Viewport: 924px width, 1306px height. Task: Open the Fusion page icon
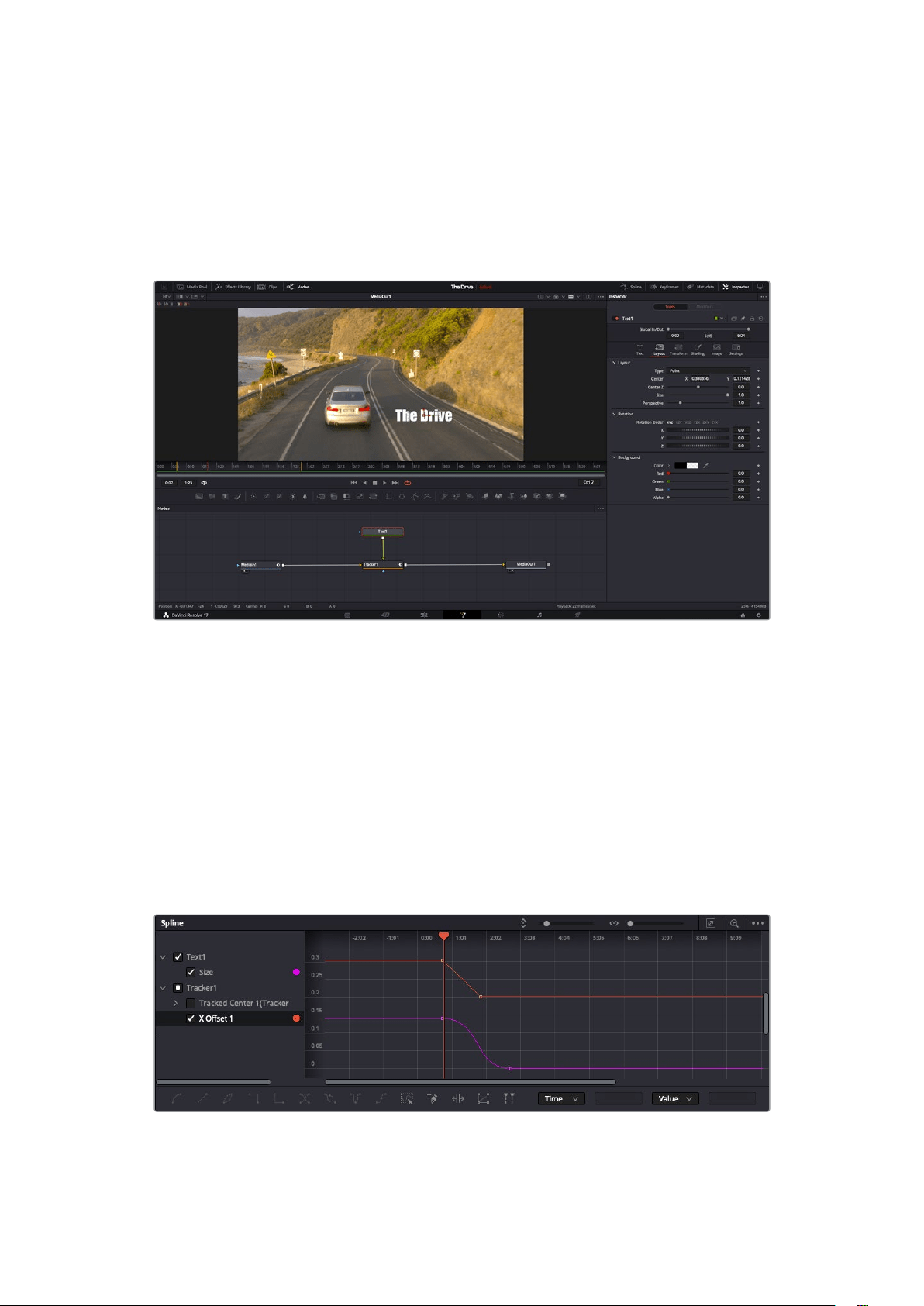tap(463, 615)
